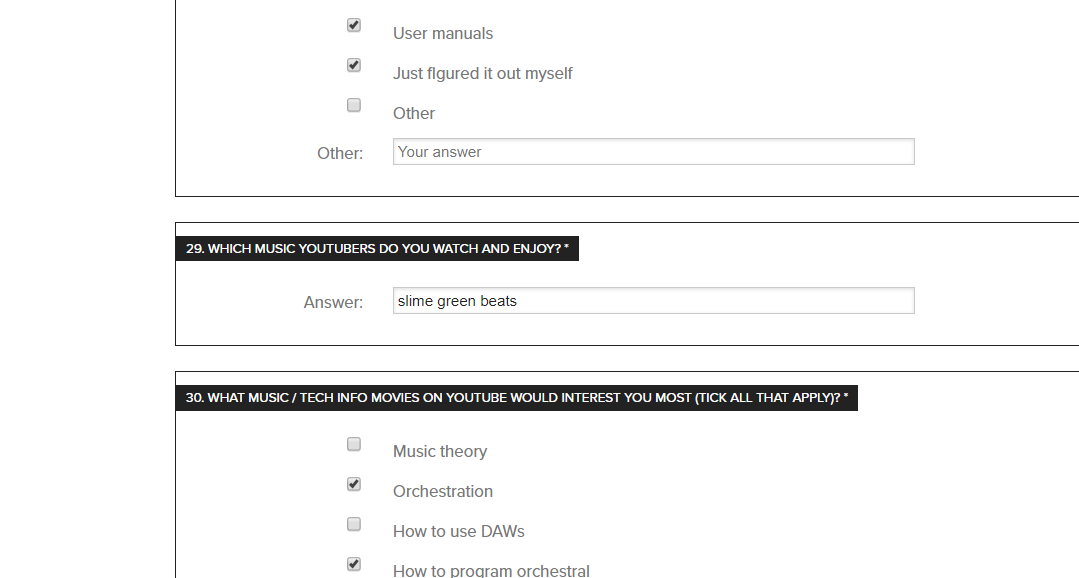Click the 'How to program orchestral' label

(490, 571)
